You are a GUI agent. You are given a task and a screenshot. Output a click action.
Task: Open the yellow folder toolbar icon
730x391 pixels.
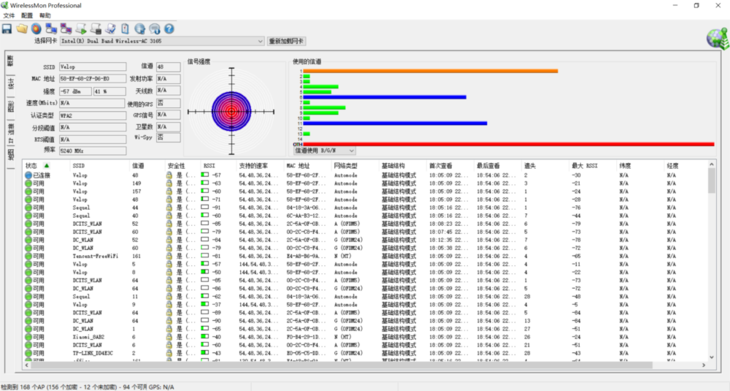(22, 29)
